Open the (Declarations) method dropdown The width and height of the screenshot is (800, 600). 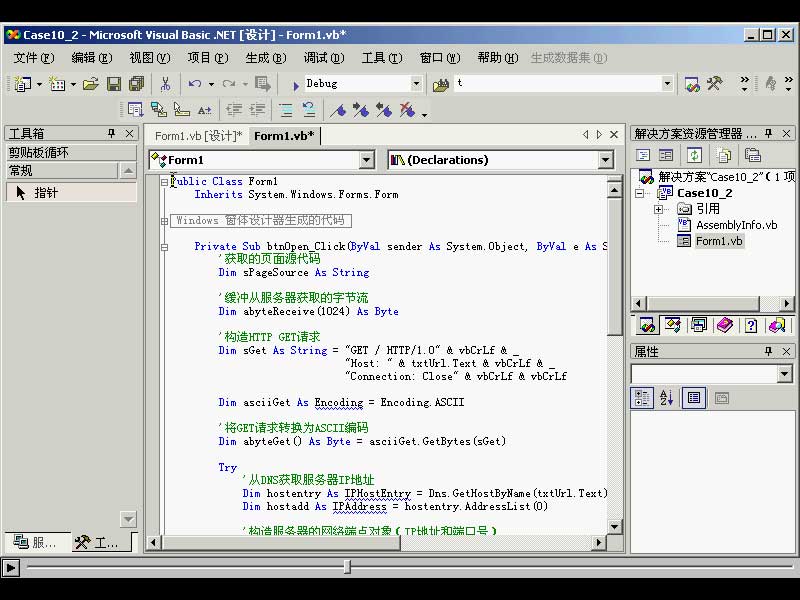tap(605, 160)
